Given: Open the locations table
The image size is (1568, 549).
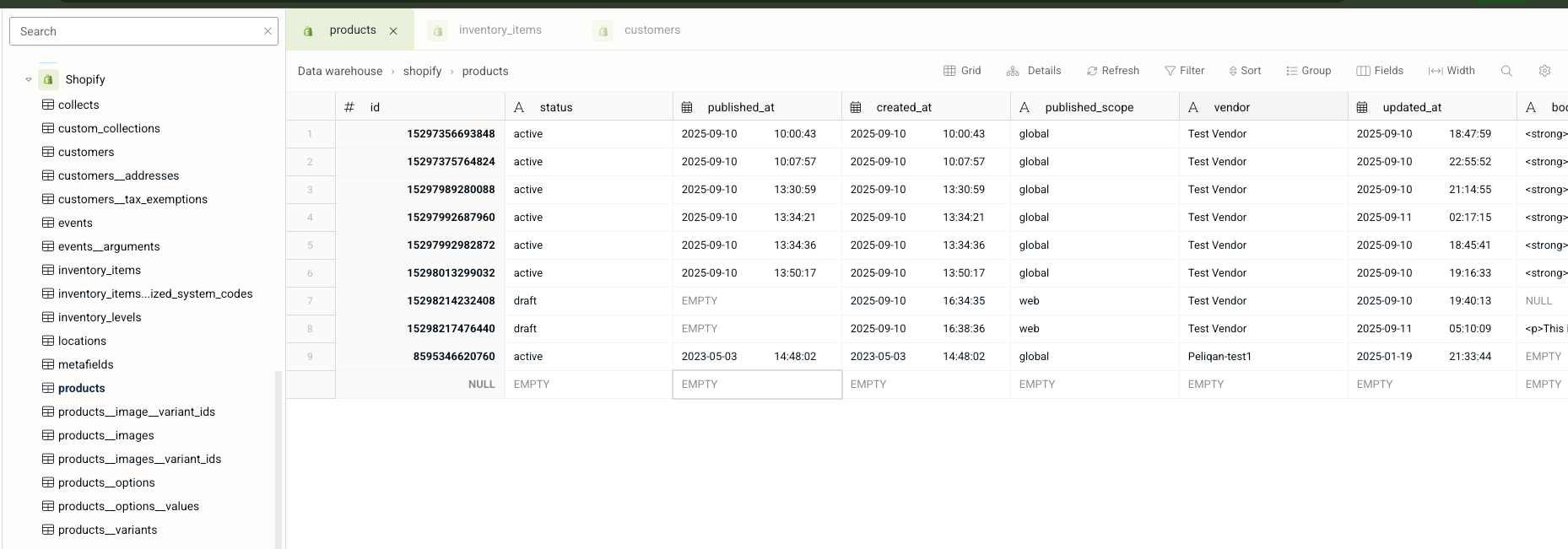Looking at the screenshot, I should (x=82, y=341).
